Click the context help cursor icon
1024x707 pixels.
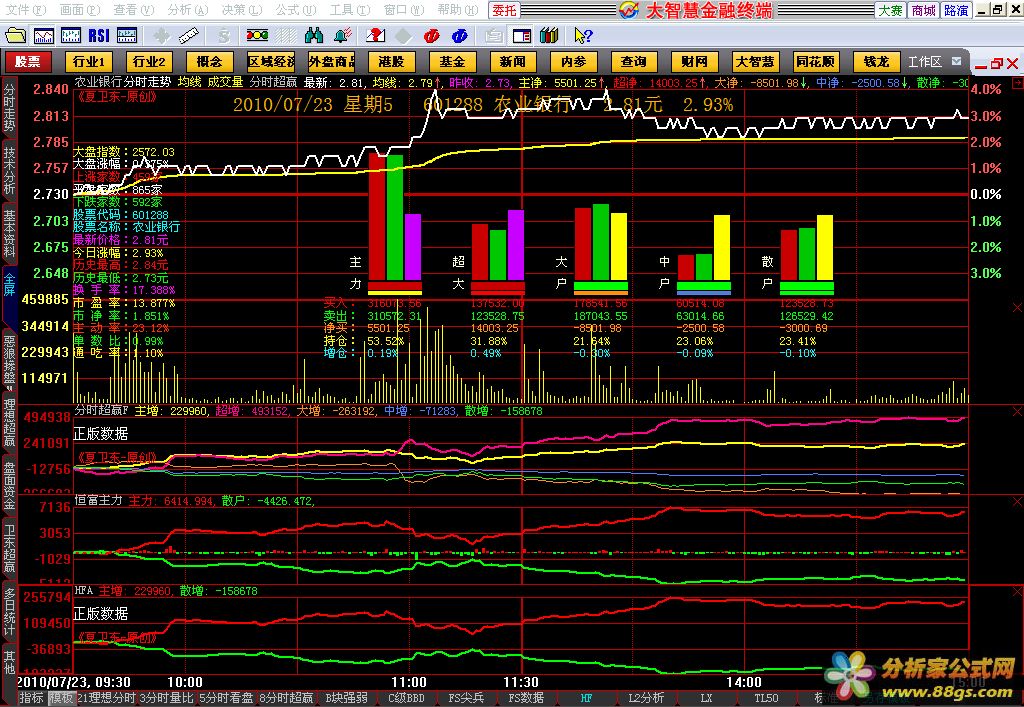(x=583, y=35)
